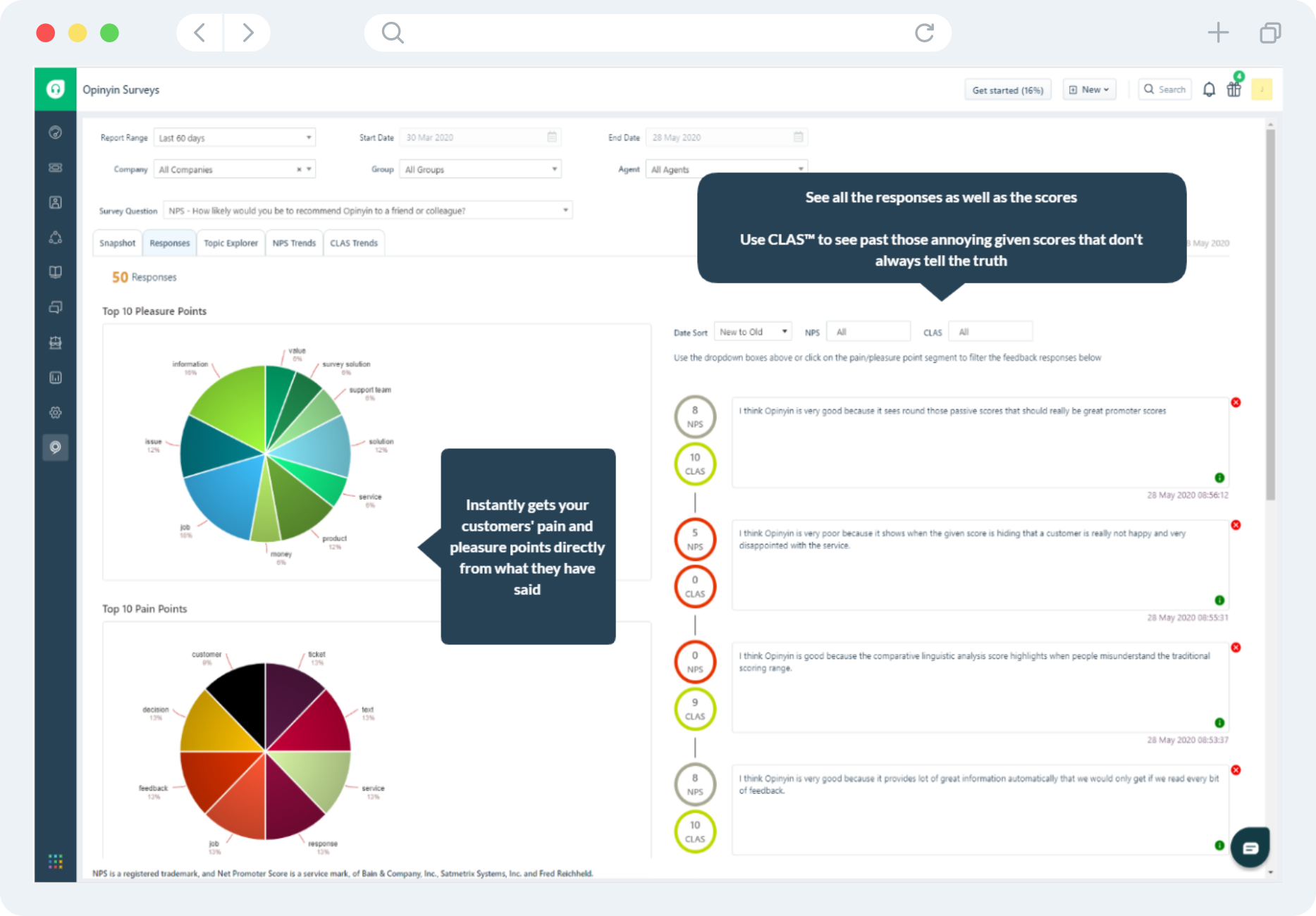Open the CLAS filter box
The height and width of the screenshot is (916, 1316).
tap(990, 332)
